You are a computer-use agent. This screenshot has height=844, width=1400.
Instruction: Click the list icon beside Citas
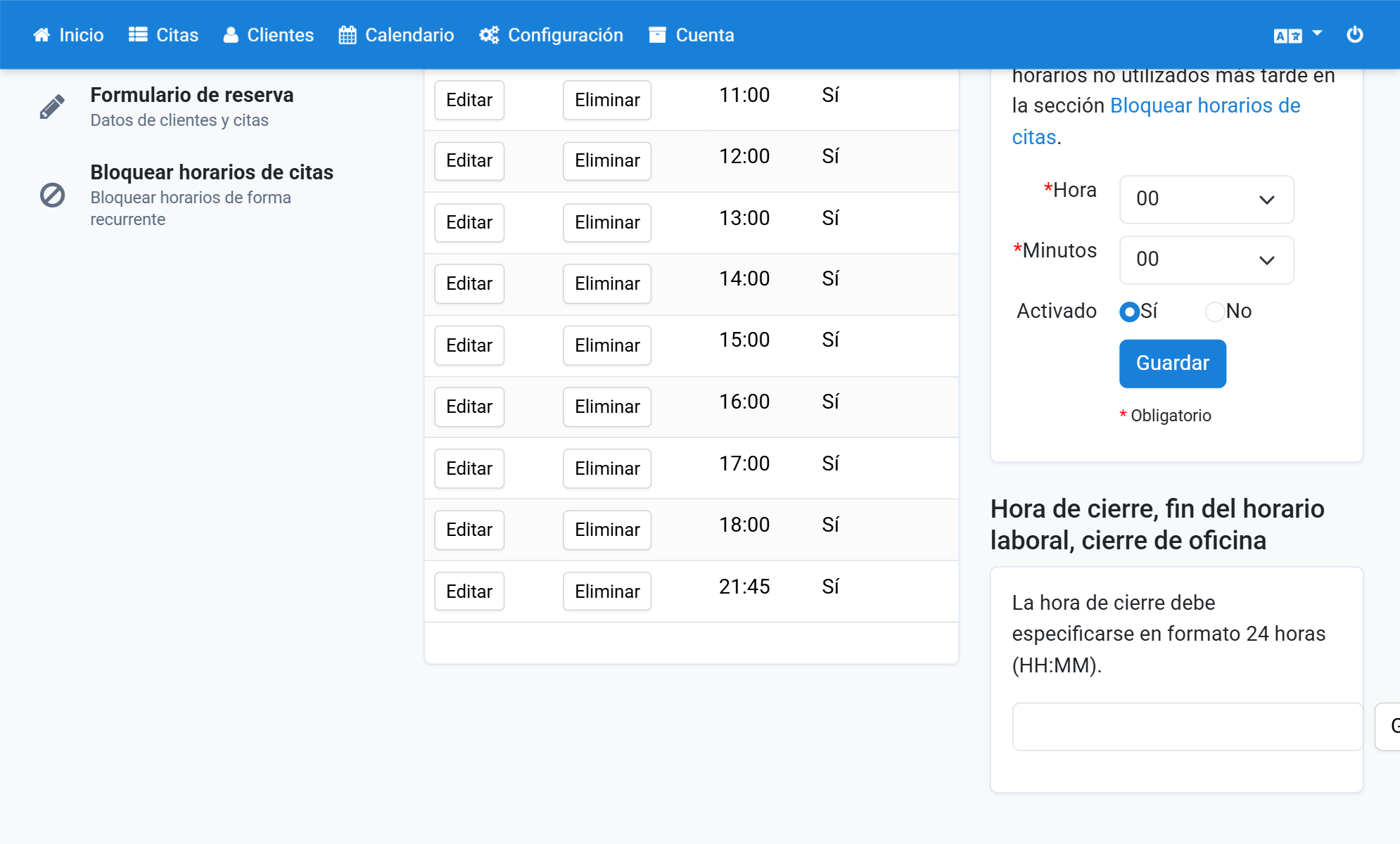pos(138,35)
